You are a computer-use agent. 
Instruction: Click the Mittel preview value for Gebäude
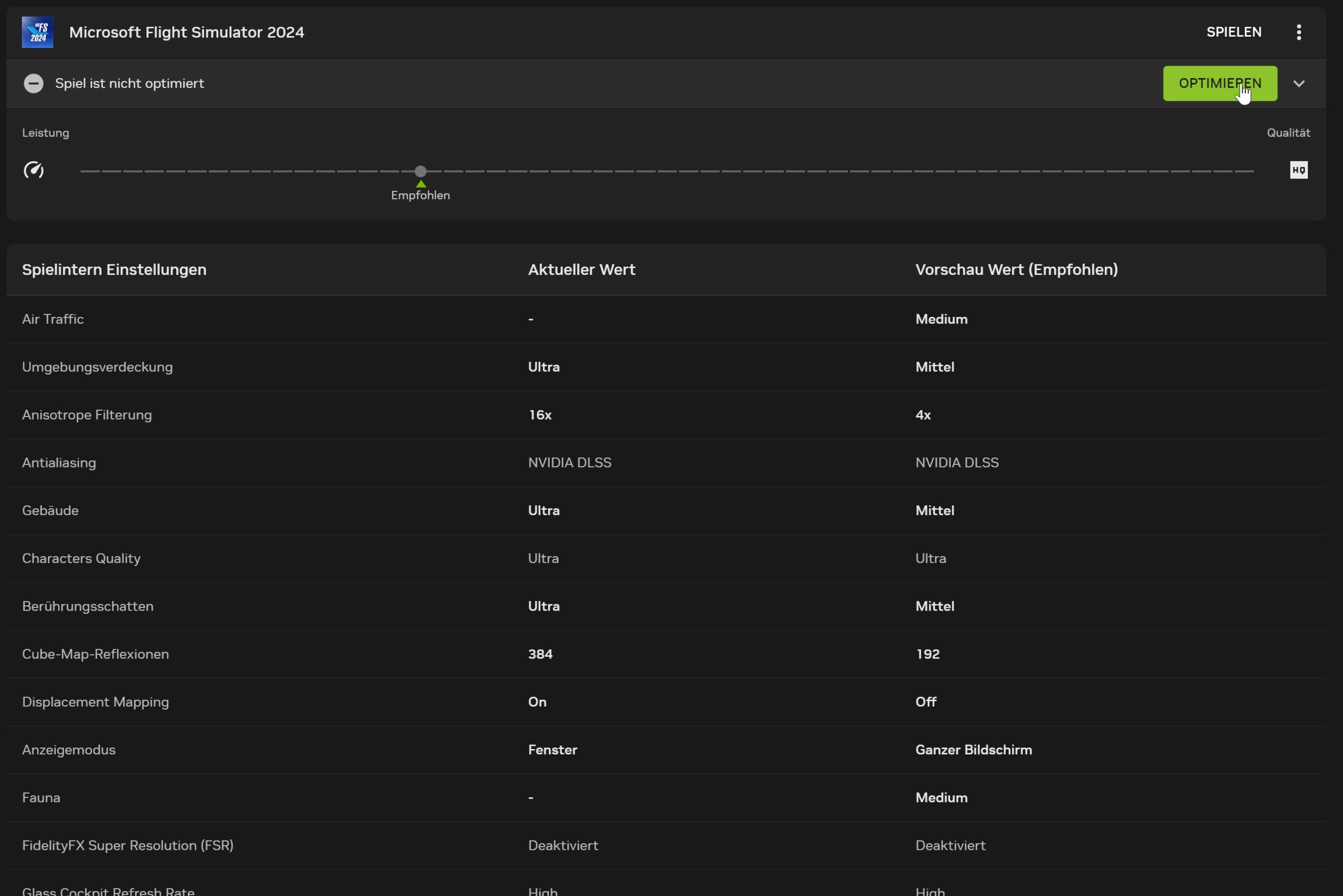(934, 510)
